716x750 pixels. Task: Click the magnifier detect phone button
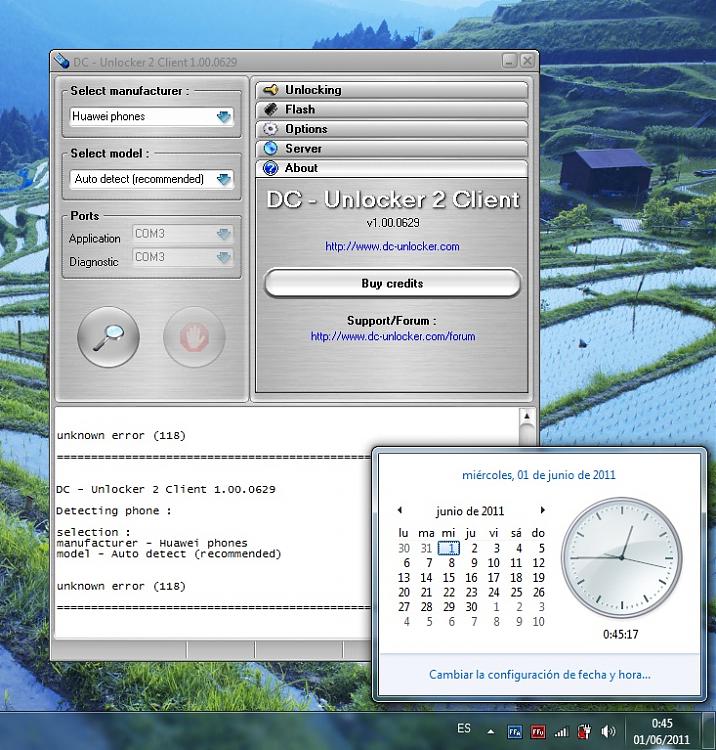click(x=108, y=338)
